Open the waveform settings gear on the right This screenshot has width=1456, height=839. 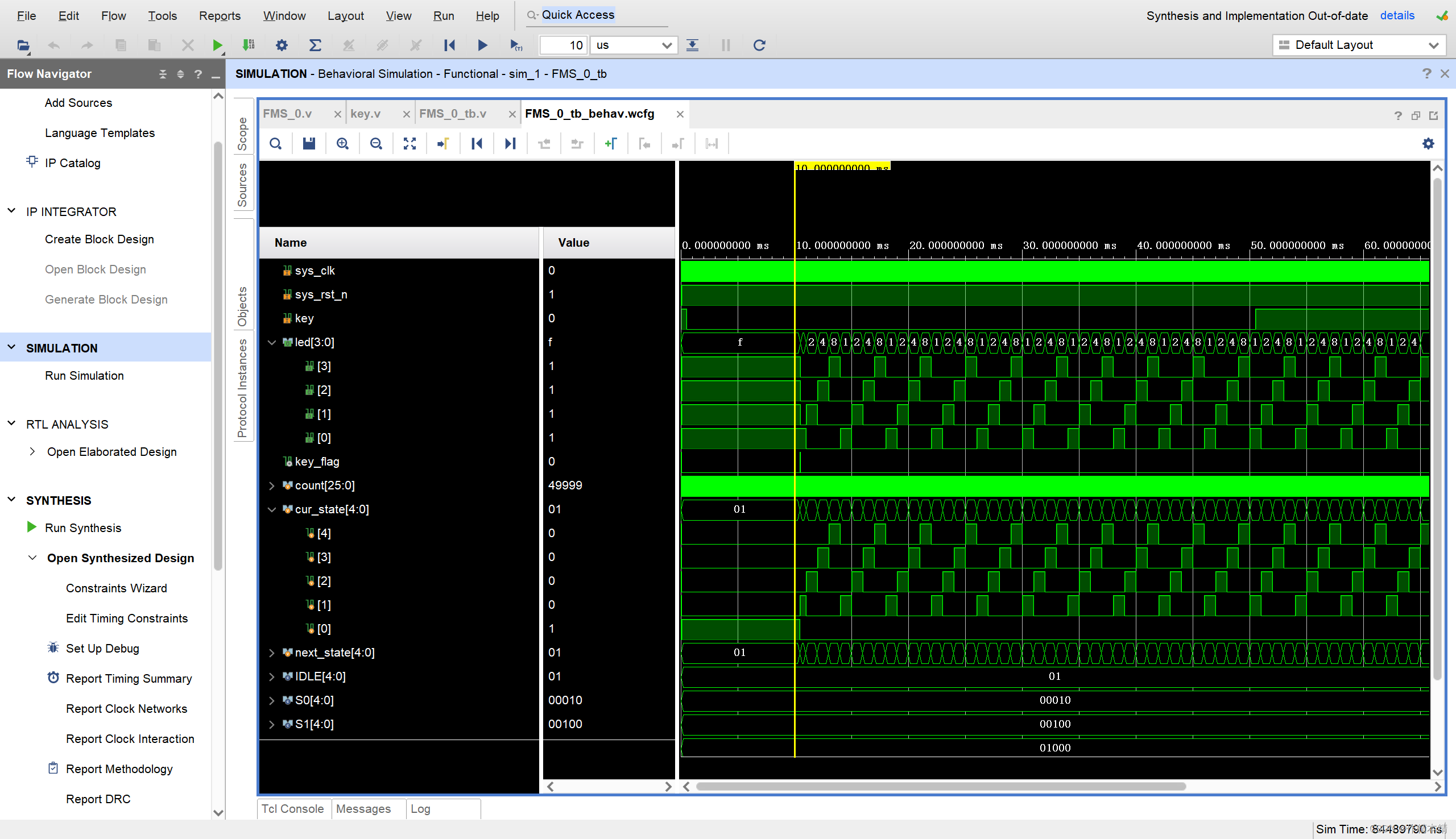tap(1428, 143)
